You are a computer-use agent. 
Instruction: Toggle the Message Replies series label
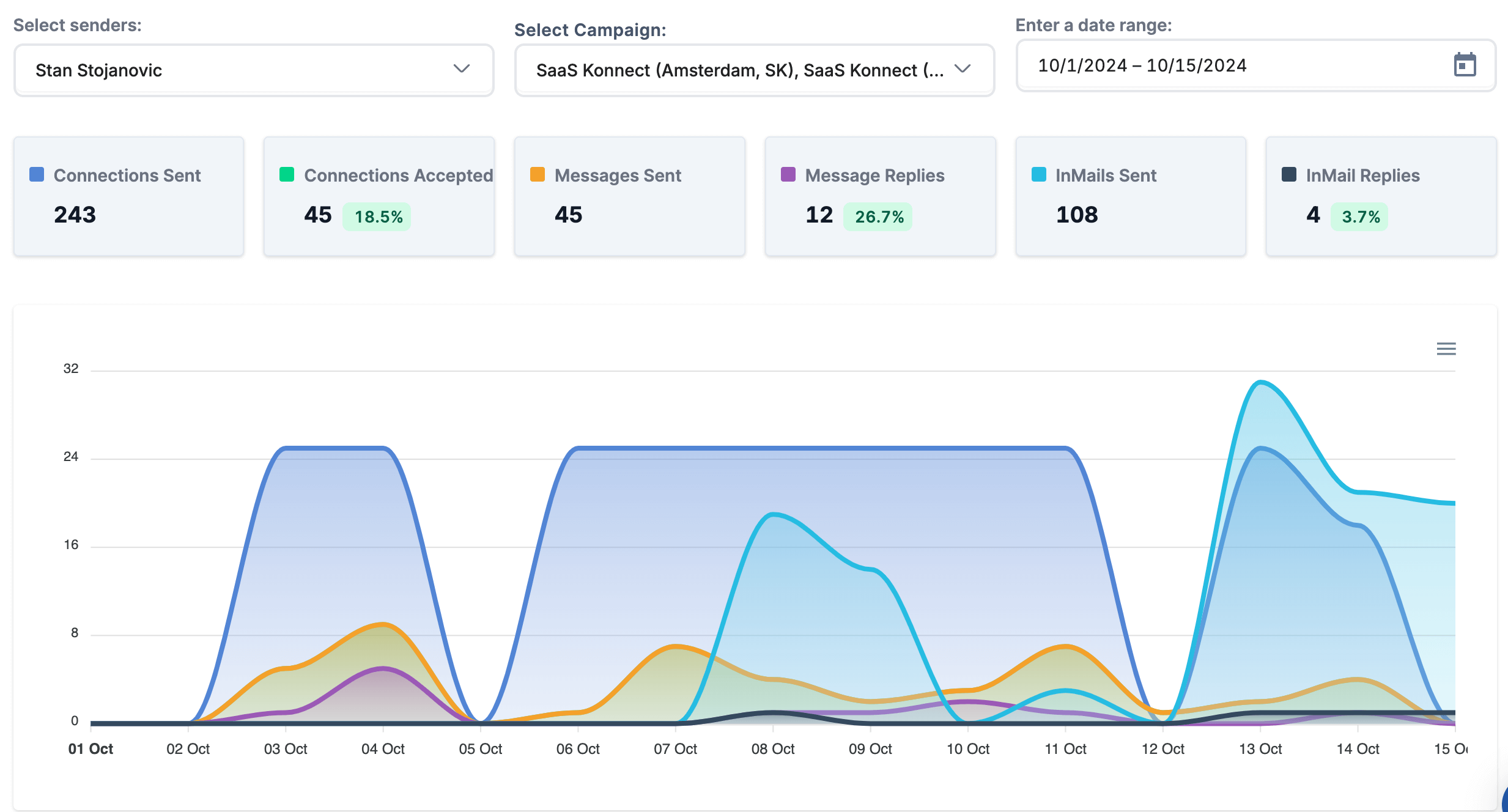coord(875,175)
